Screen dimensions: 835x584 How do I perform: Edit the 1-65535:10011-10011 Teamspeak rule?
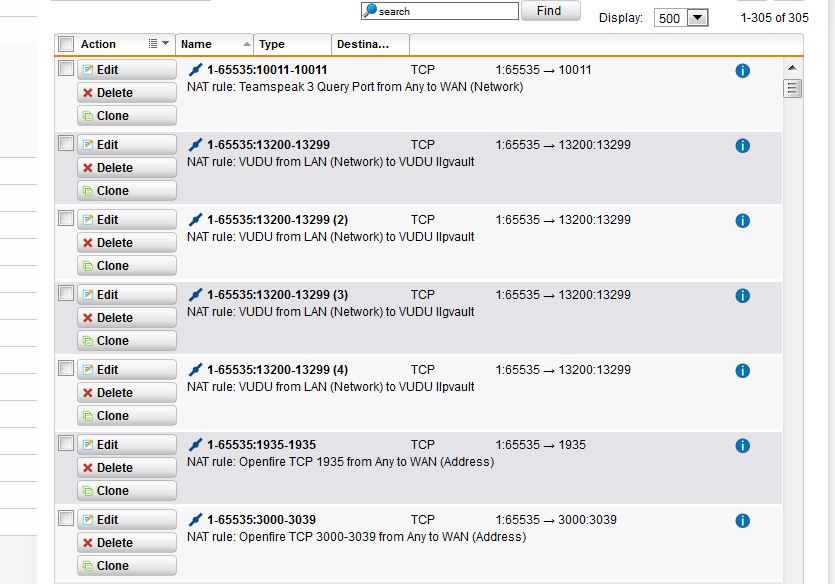pos(127,70)
